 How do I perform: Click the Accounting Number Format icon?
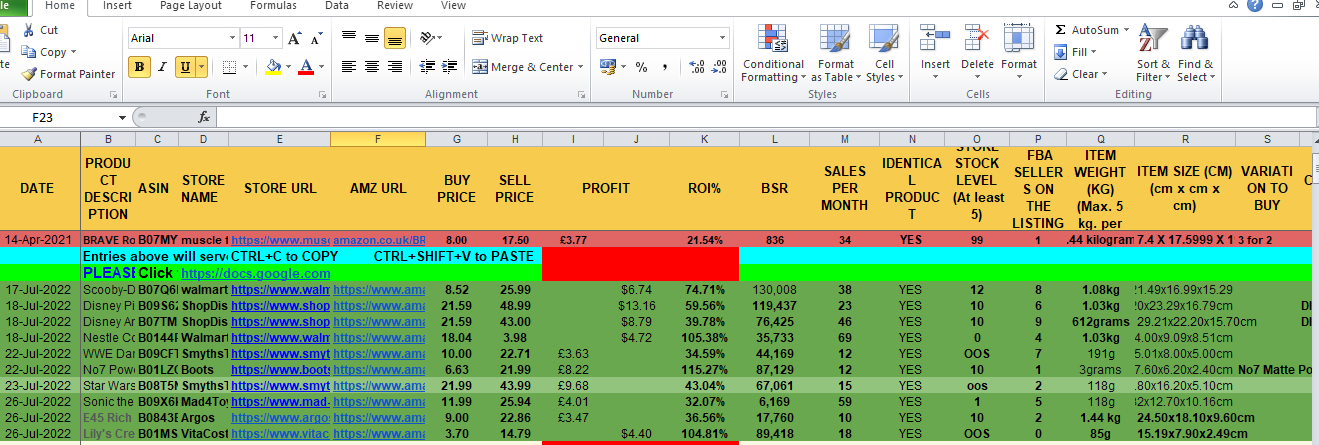(x=606, y=67)
